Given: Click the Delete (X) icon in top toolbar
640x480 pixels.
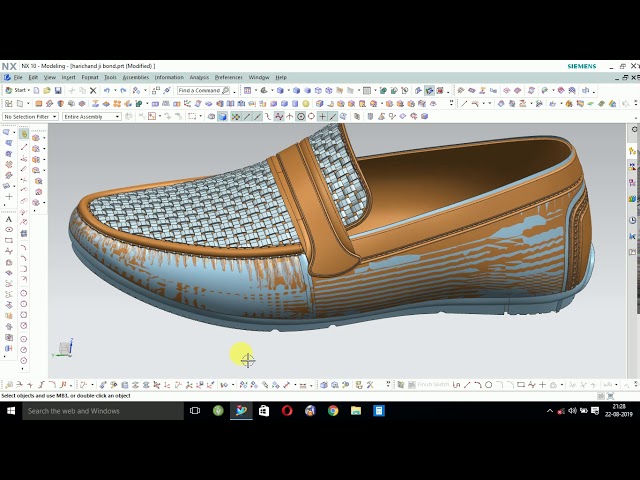Looking at the screenshot, I should [93, 91].
